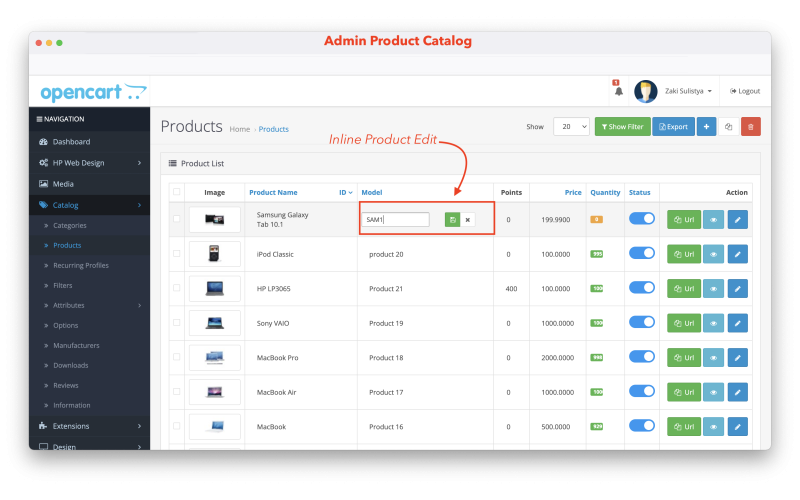Open the Show 20 per page dropdown
This screenshot has width=800, height=500.
571,127
